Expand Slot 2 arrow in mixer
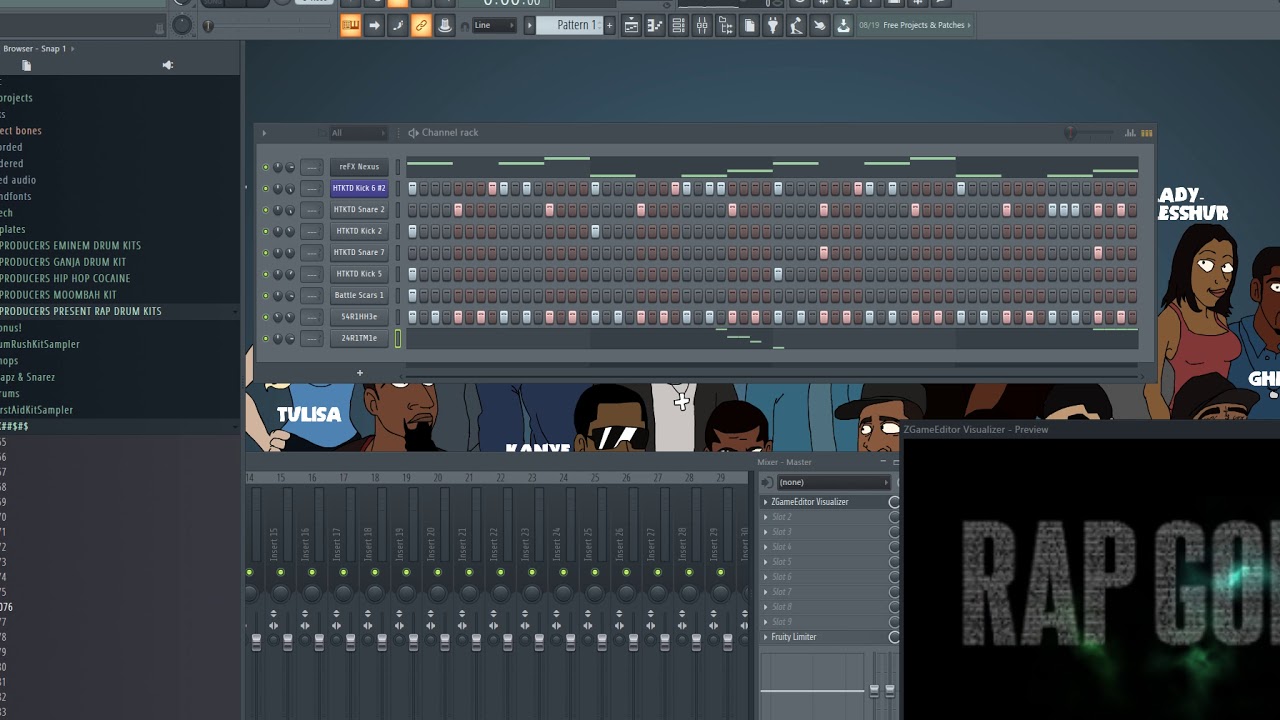 point(766,517)
